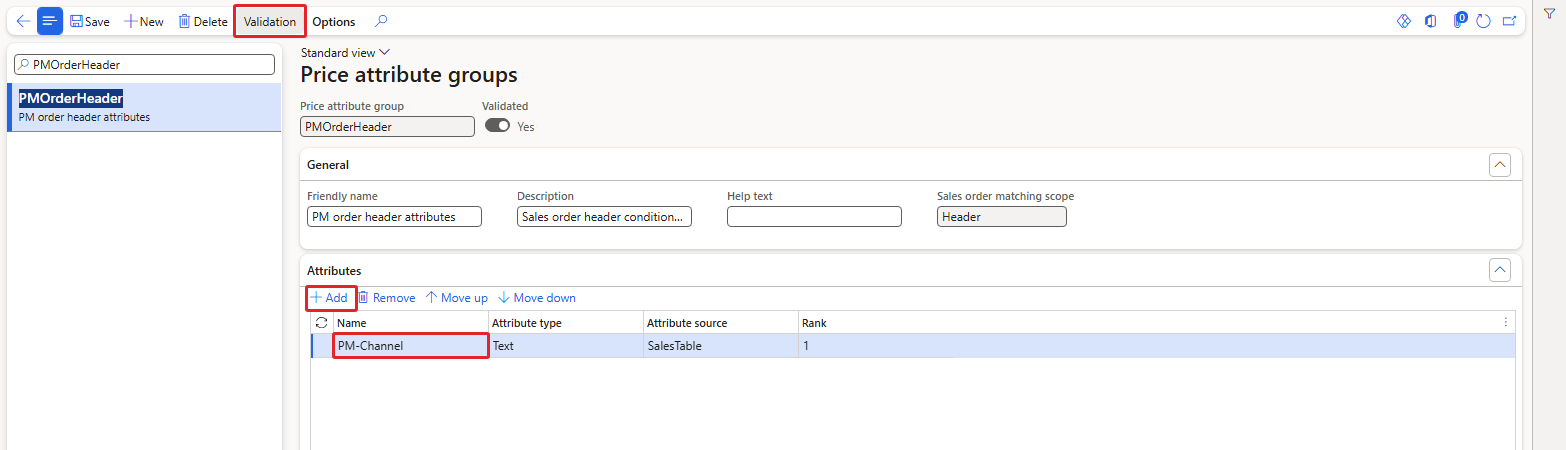Click the PM order header attributes subtitle
Viewport: 1566px width, 450px height.
84,117
